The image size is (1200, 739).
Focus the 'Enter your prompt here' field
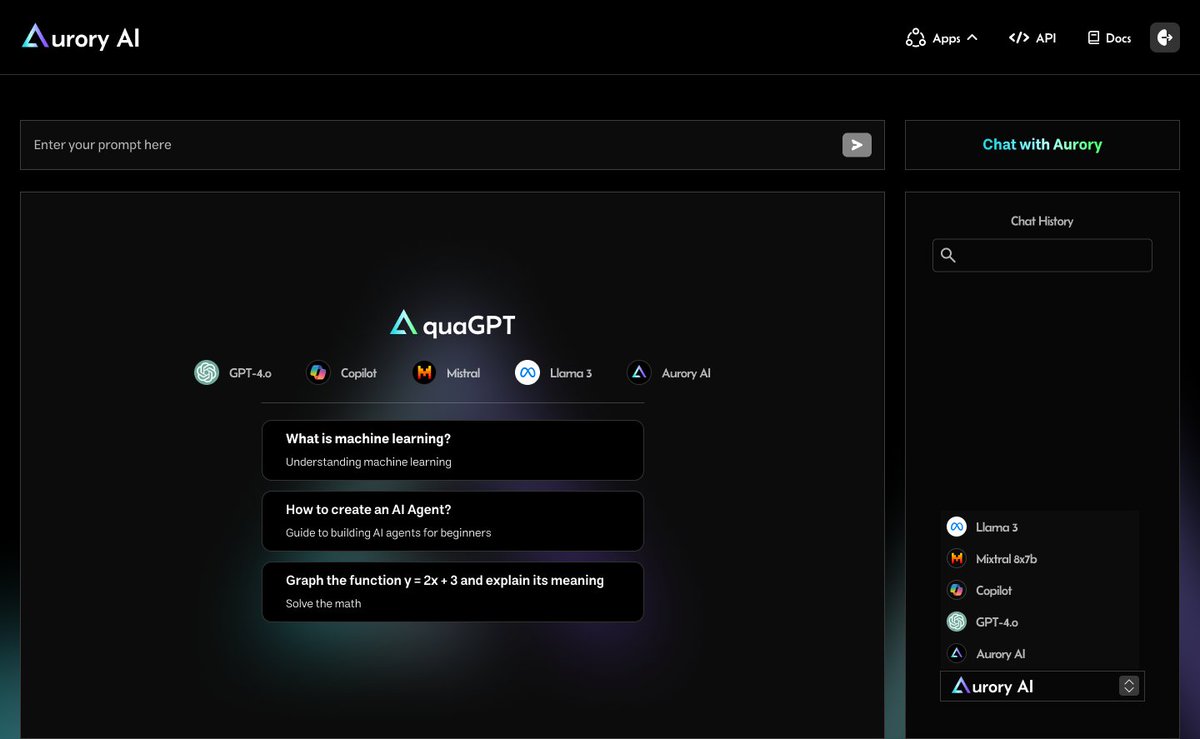pyautogui.click(x=452, y=145)
